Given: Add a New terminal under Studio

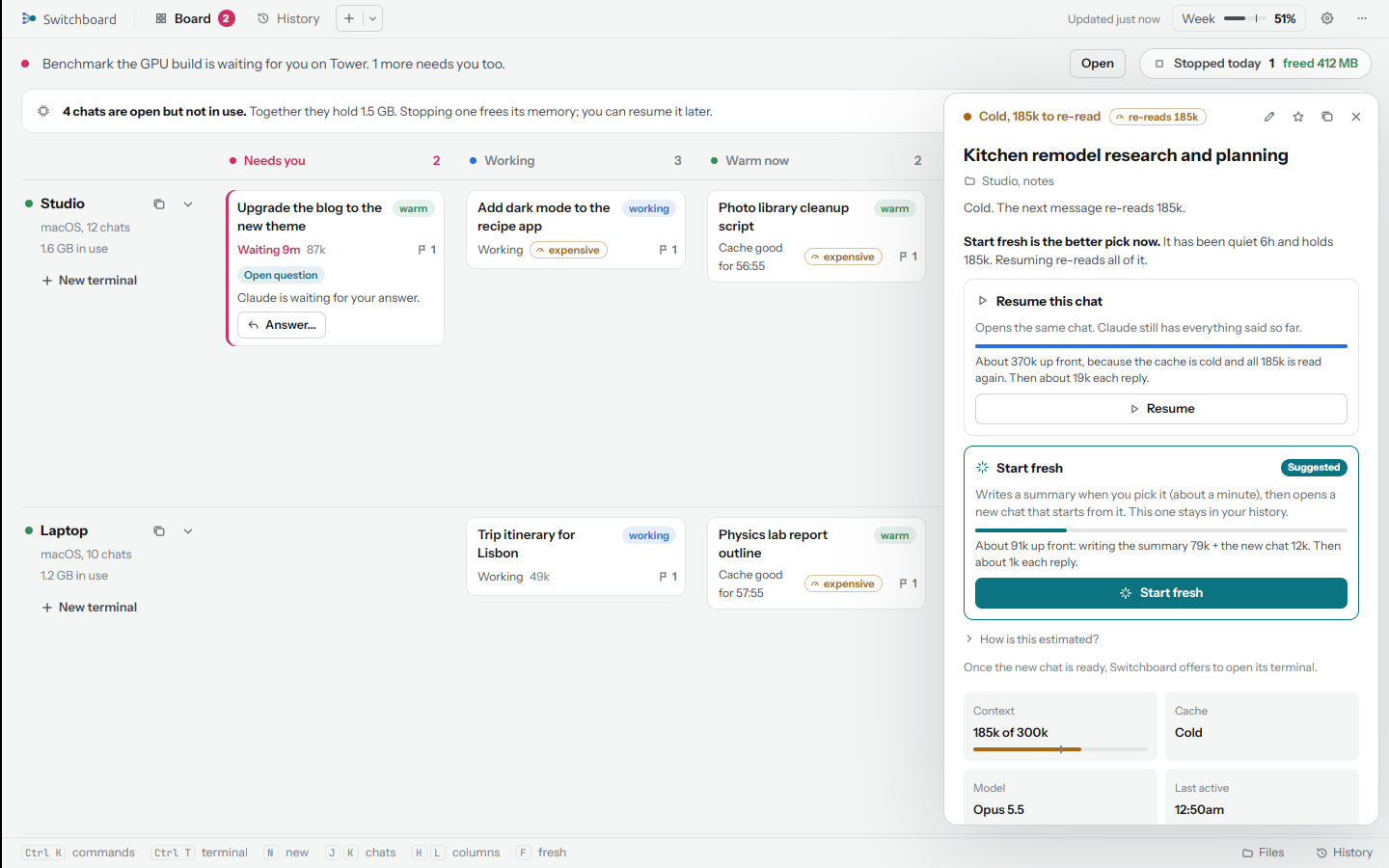Looking at the screenshot, I should click(90, 281).
